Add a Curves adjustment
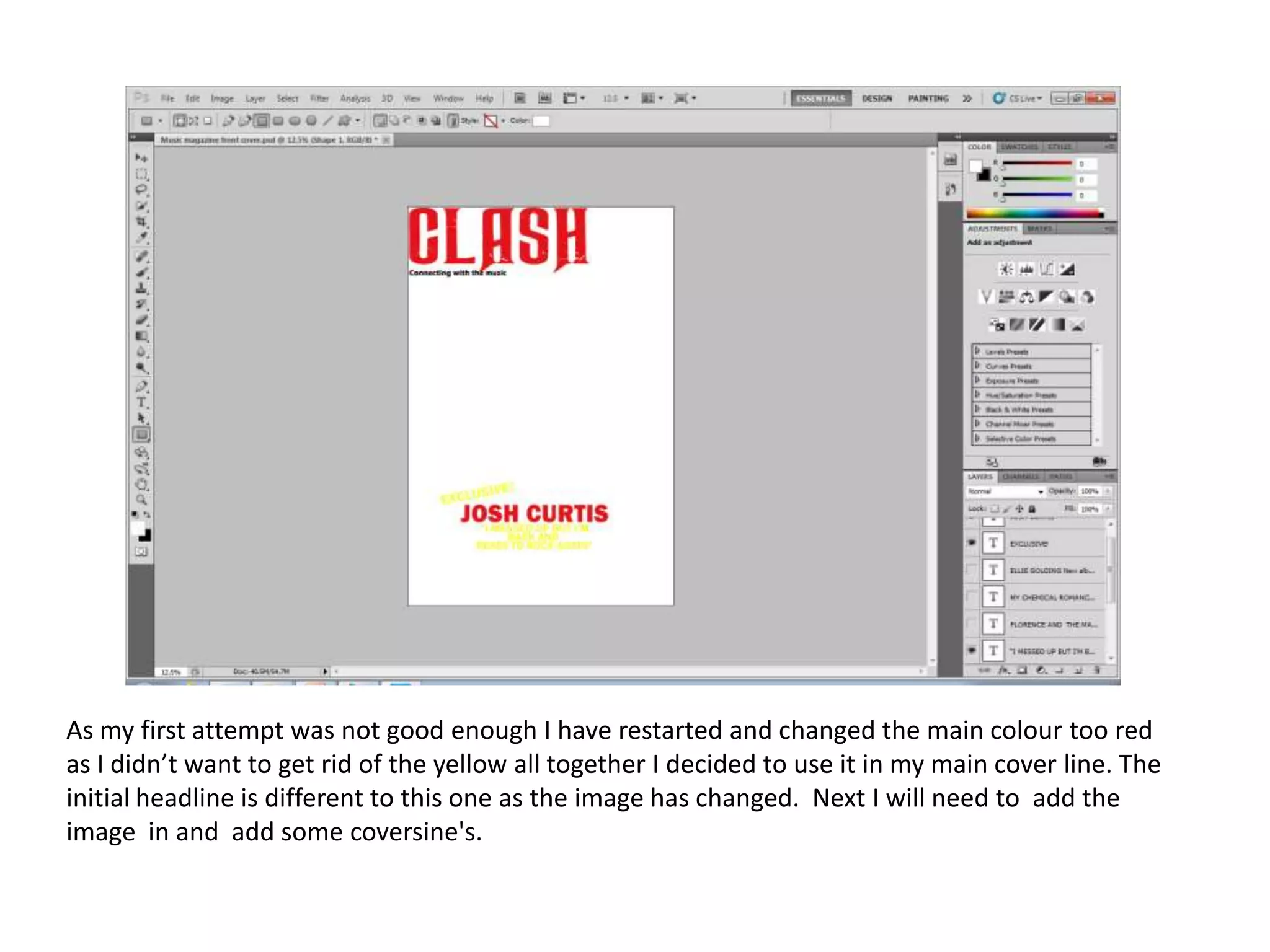This screenshot has height=952, width=1270. (x=1047, y=269)
